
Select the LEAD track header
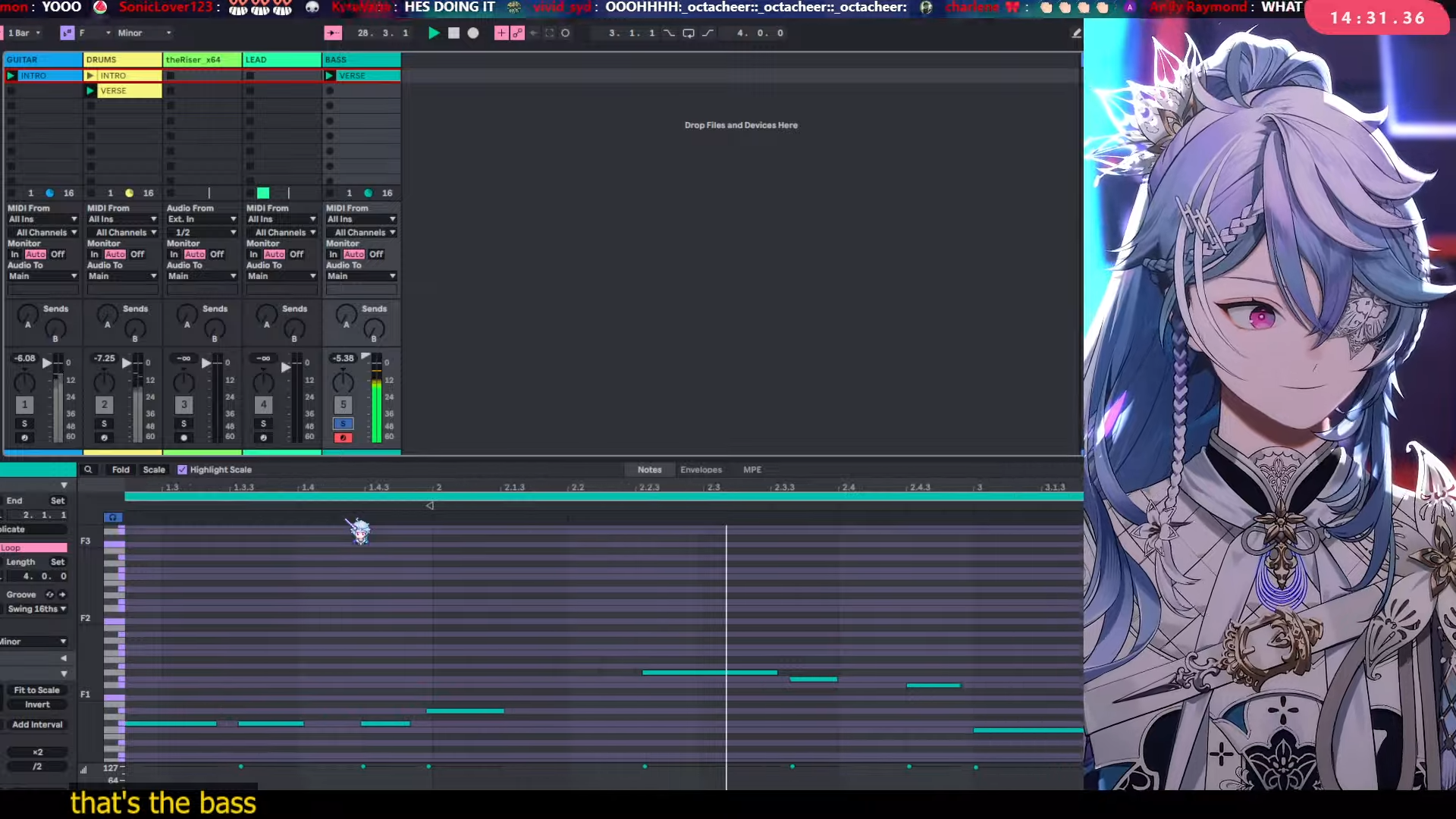pos(282,60)
